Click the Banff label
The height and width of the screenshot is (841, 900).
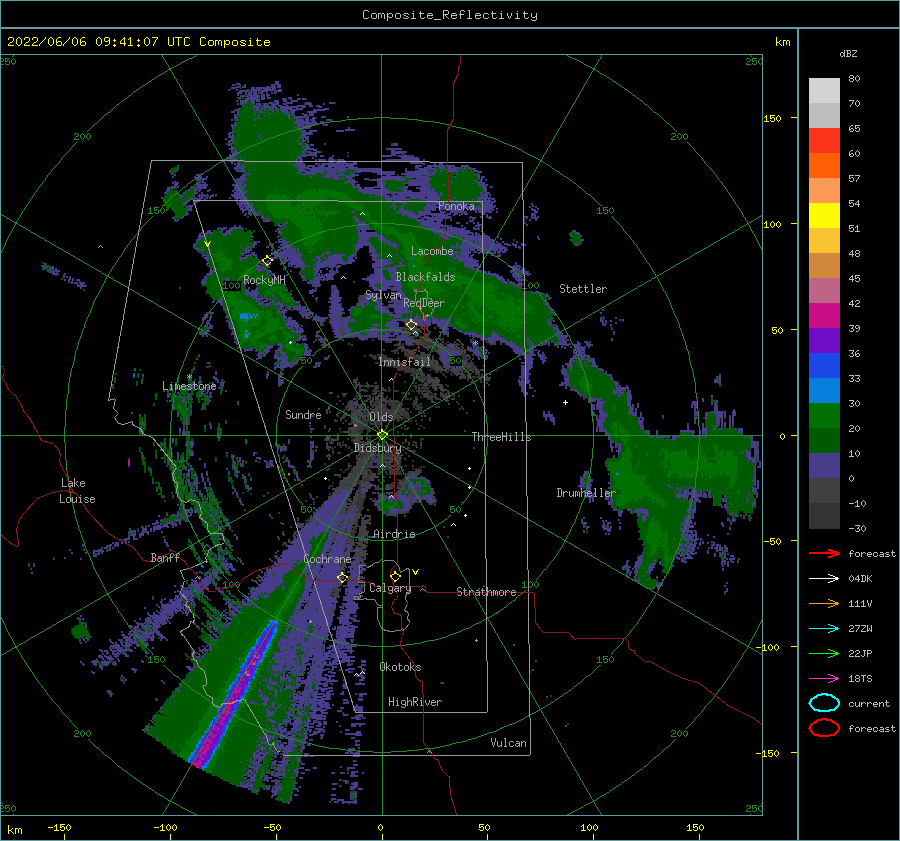165,557
